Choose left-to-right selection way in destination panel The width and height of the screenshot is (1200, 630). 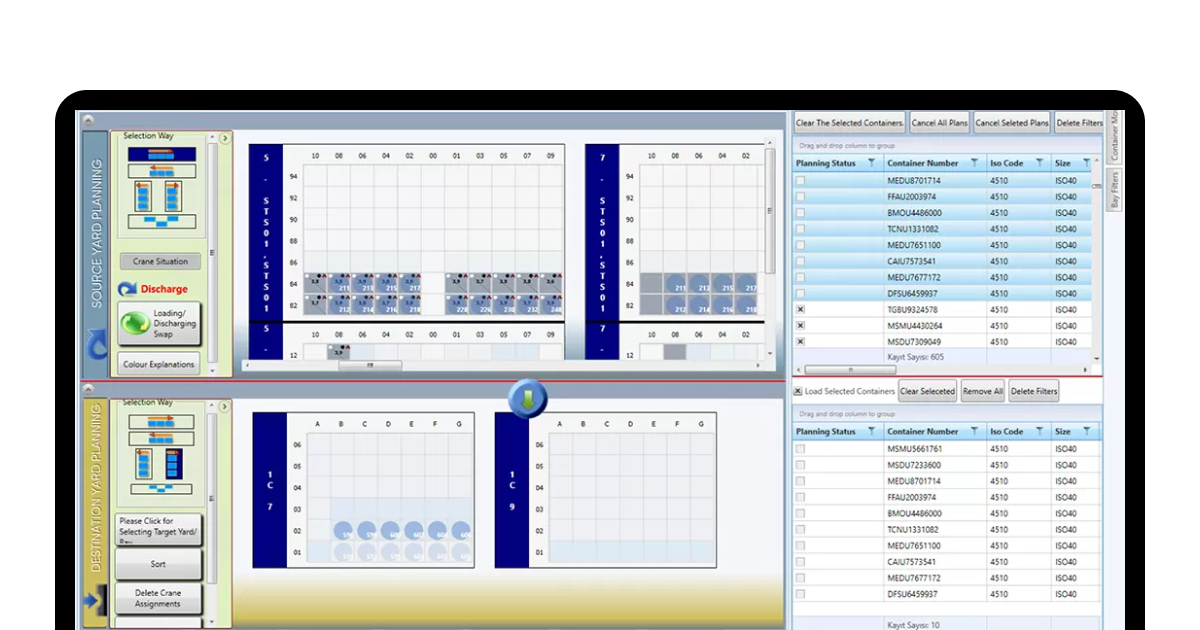tap(160, 423)
